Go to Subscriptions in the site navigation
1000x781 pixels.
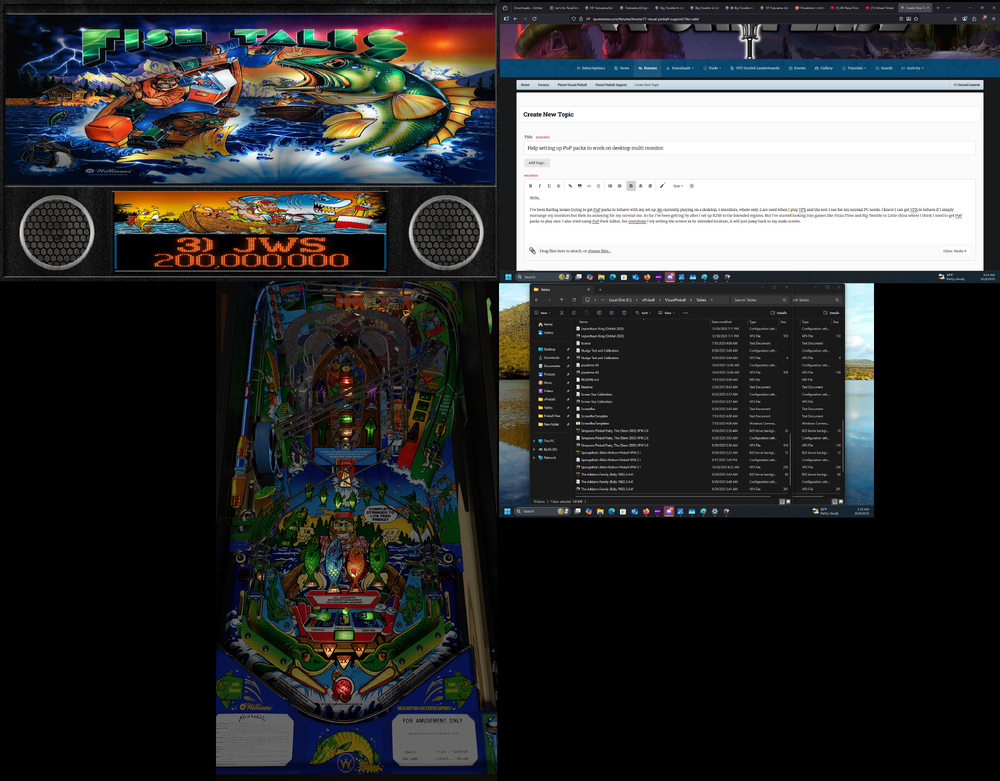tap(591, 68)
